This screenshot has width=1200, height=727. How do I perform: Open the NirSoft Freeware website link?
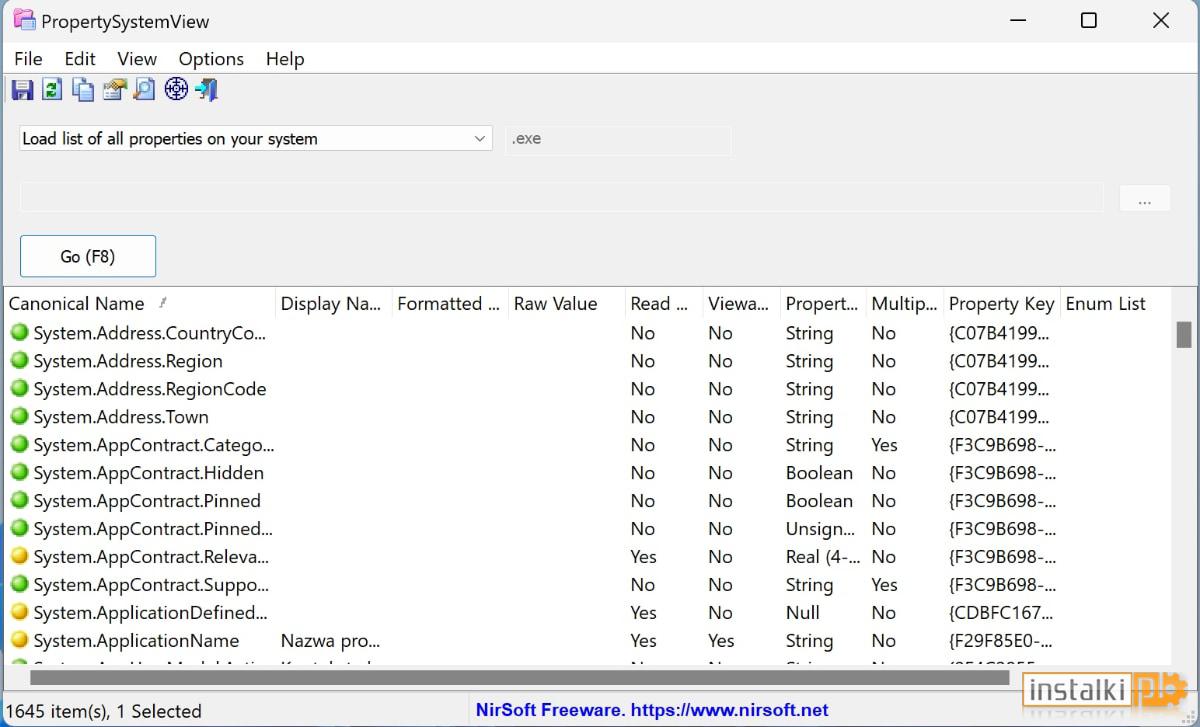(x=652, y=711)
